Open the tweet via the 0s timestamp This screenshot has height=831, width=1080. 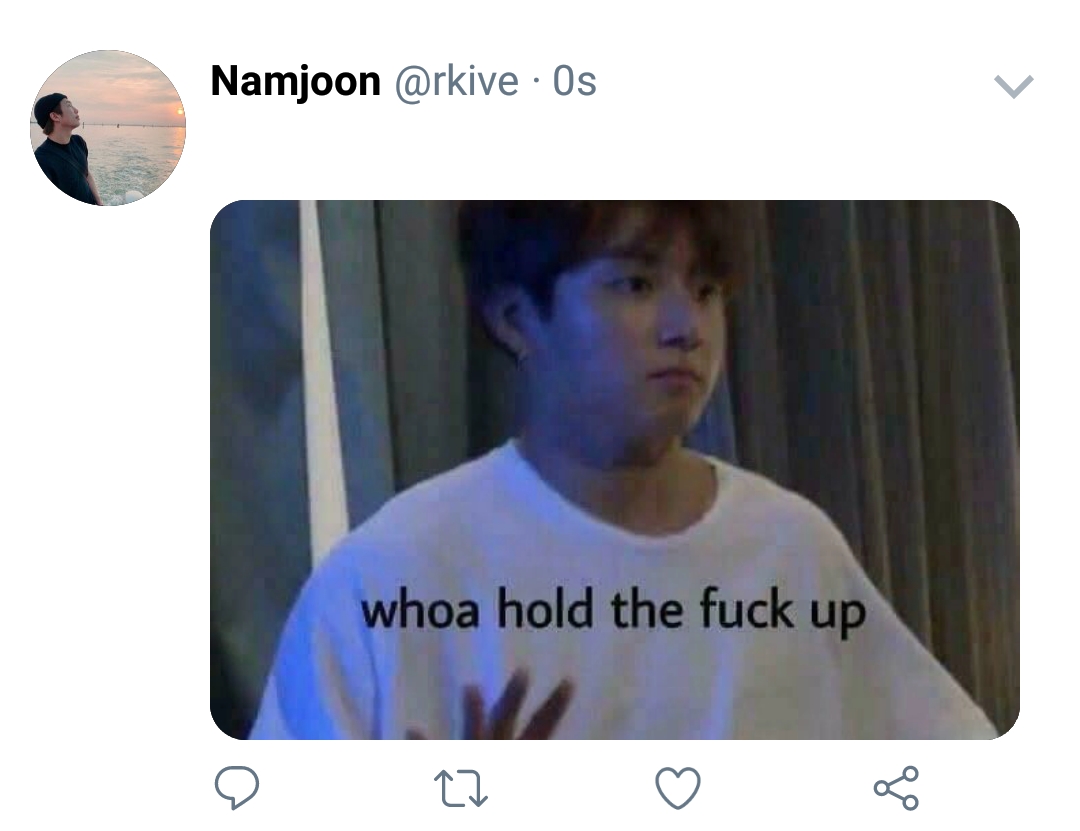pyautogui.click(x=574, y=81)
